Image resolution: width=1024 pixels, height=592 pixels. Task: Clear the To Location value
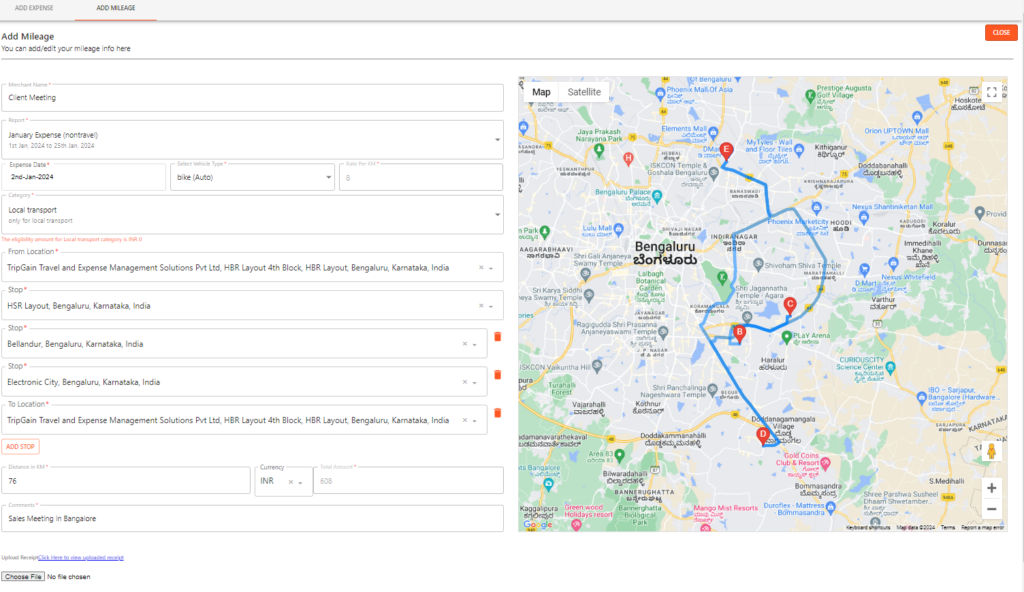coord(465,420)
